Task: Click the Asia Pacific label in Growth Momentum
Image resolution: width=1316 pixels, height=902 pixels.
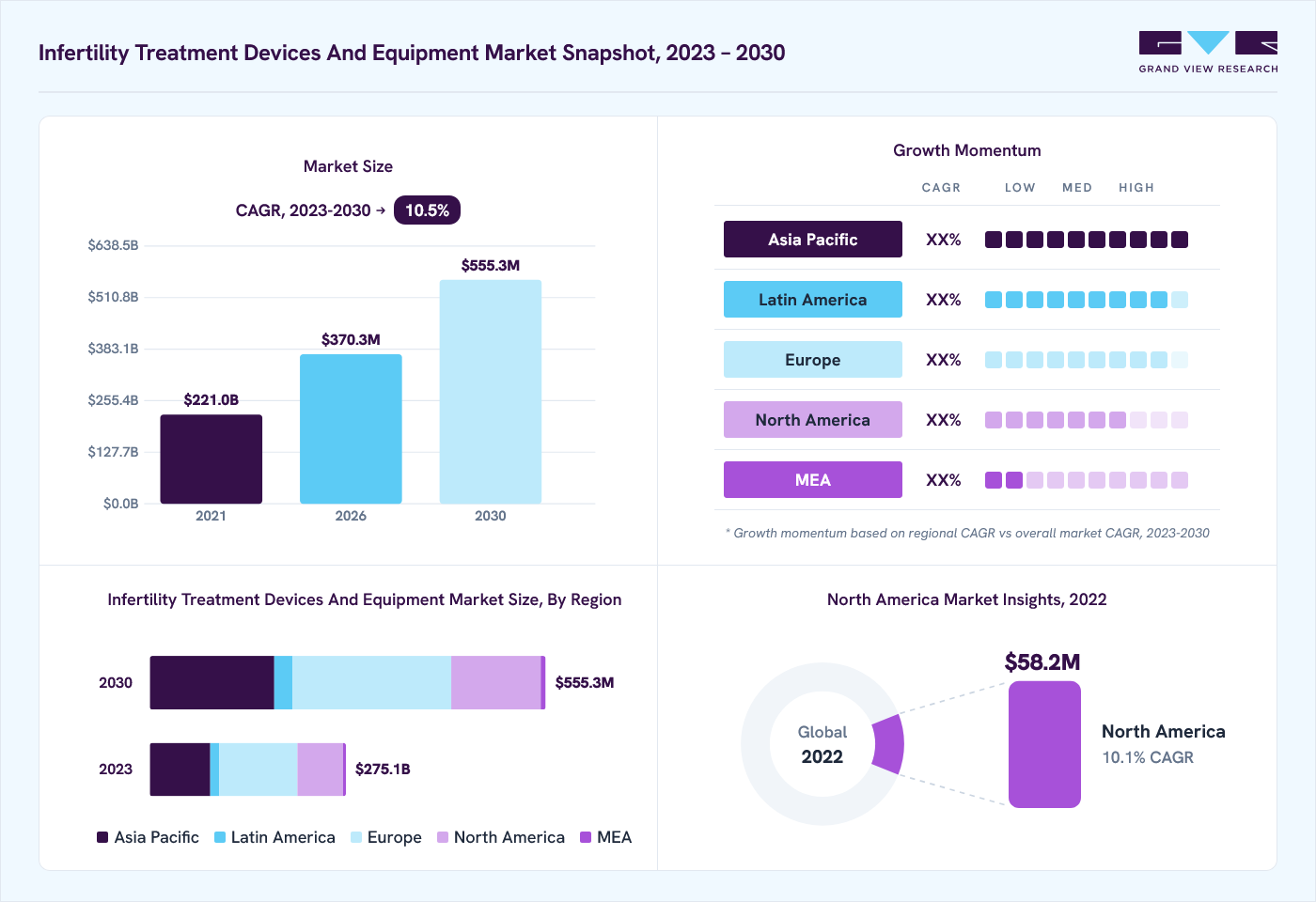Action: [813, 240]
